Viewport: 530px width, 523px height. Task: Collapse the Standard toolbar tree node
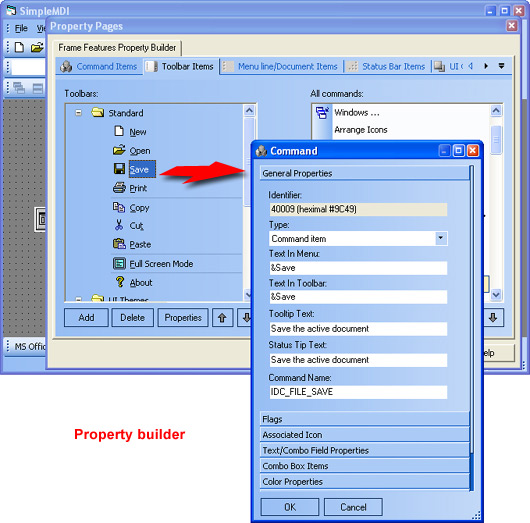coord(78,113)
